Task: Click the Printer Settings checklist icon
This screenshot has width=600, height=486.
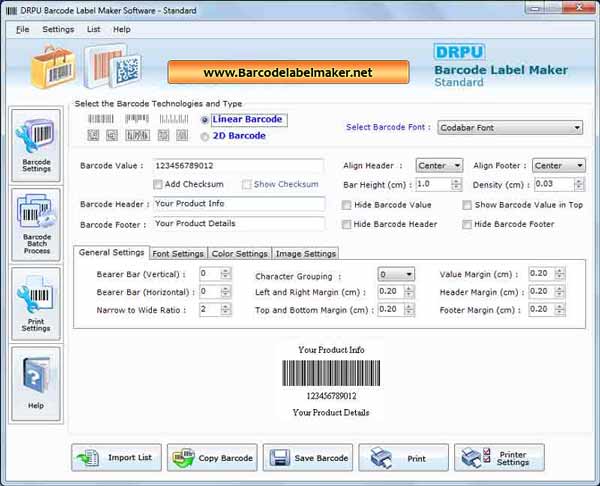Action: pyautogui.click(x=476, y=458)
